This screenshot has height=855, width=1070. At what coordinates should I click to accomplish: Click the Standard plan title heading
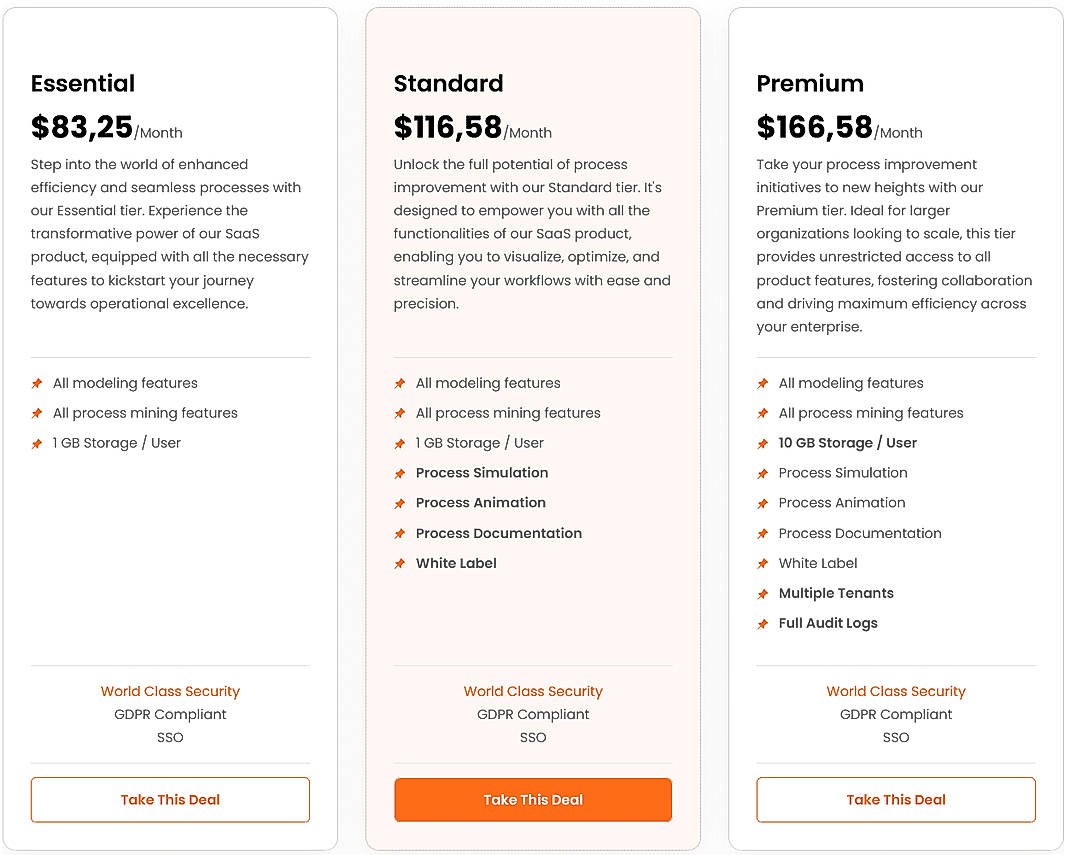click(x=448, y=84)
